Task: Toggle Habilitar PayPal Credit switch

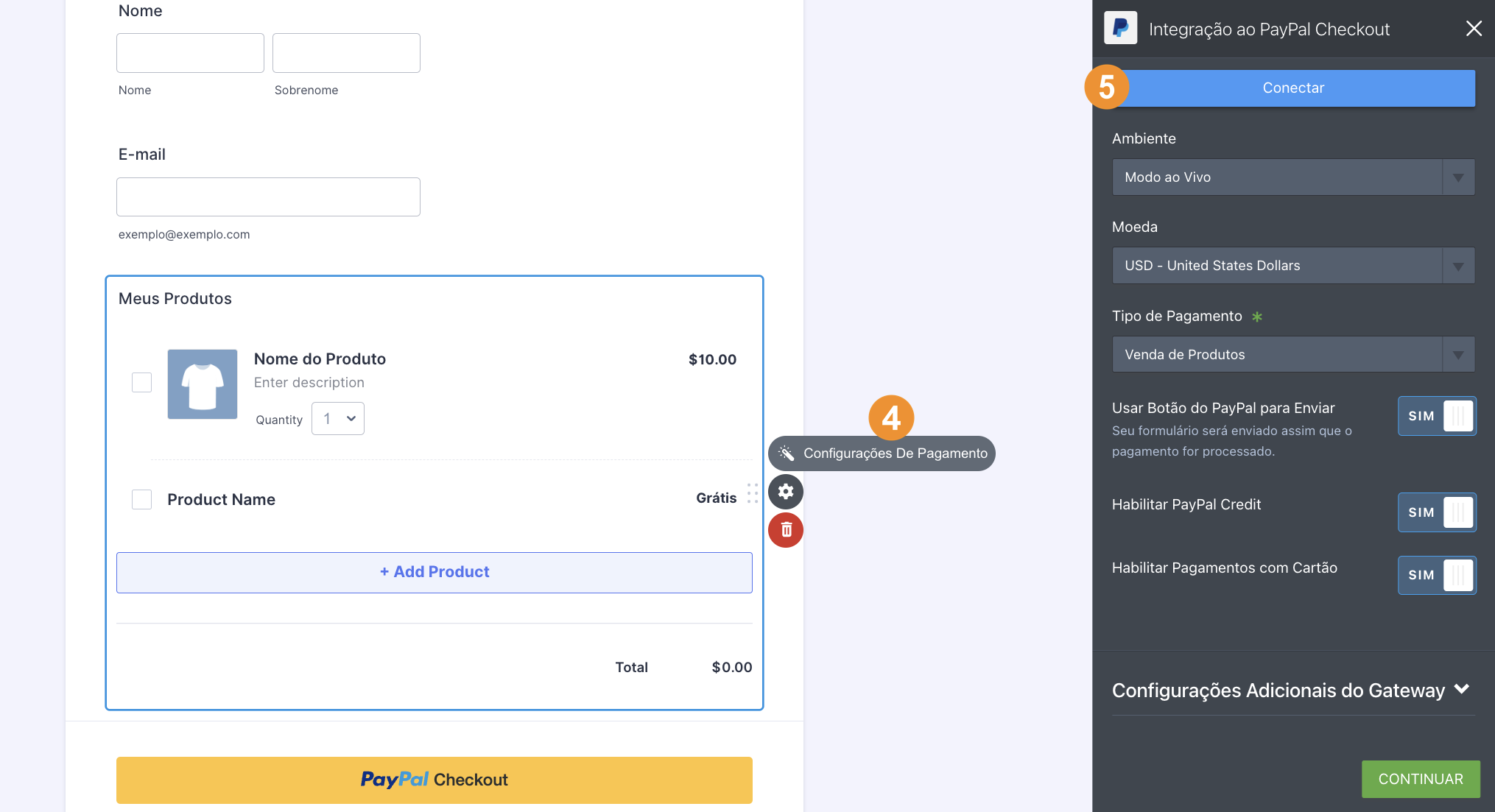Action: pyautogui.click(x=1437, y=512)
